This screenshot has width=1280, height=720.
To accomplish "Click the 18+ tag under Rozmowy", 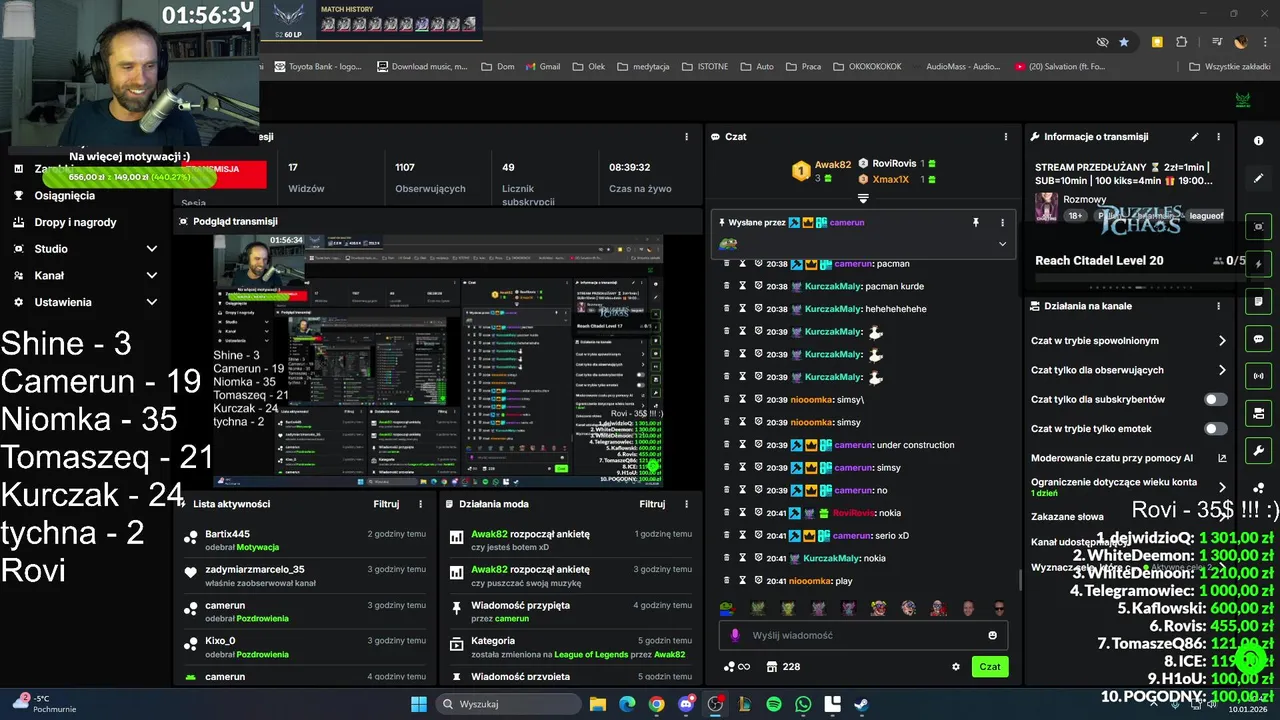I will click(x=1075, y=216).
